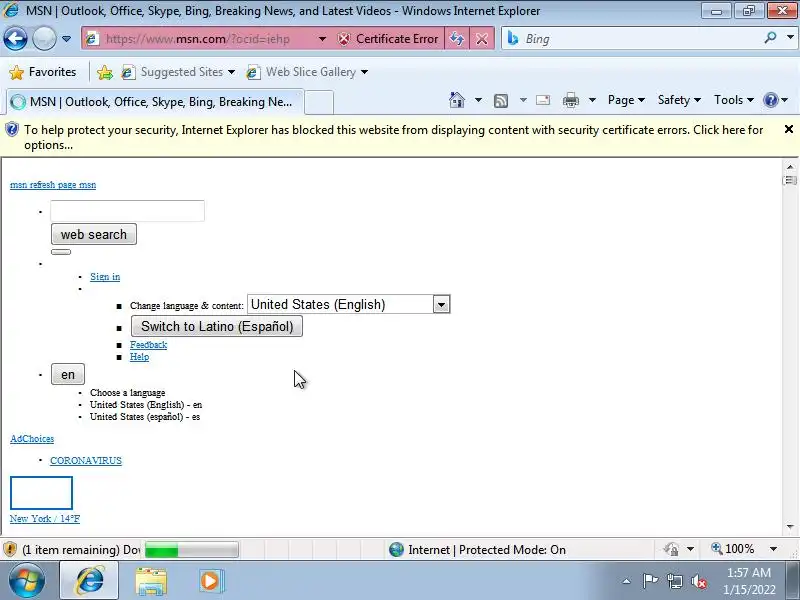Click the page loading progress bar
The image size is (800, 600).
[191, 550]
